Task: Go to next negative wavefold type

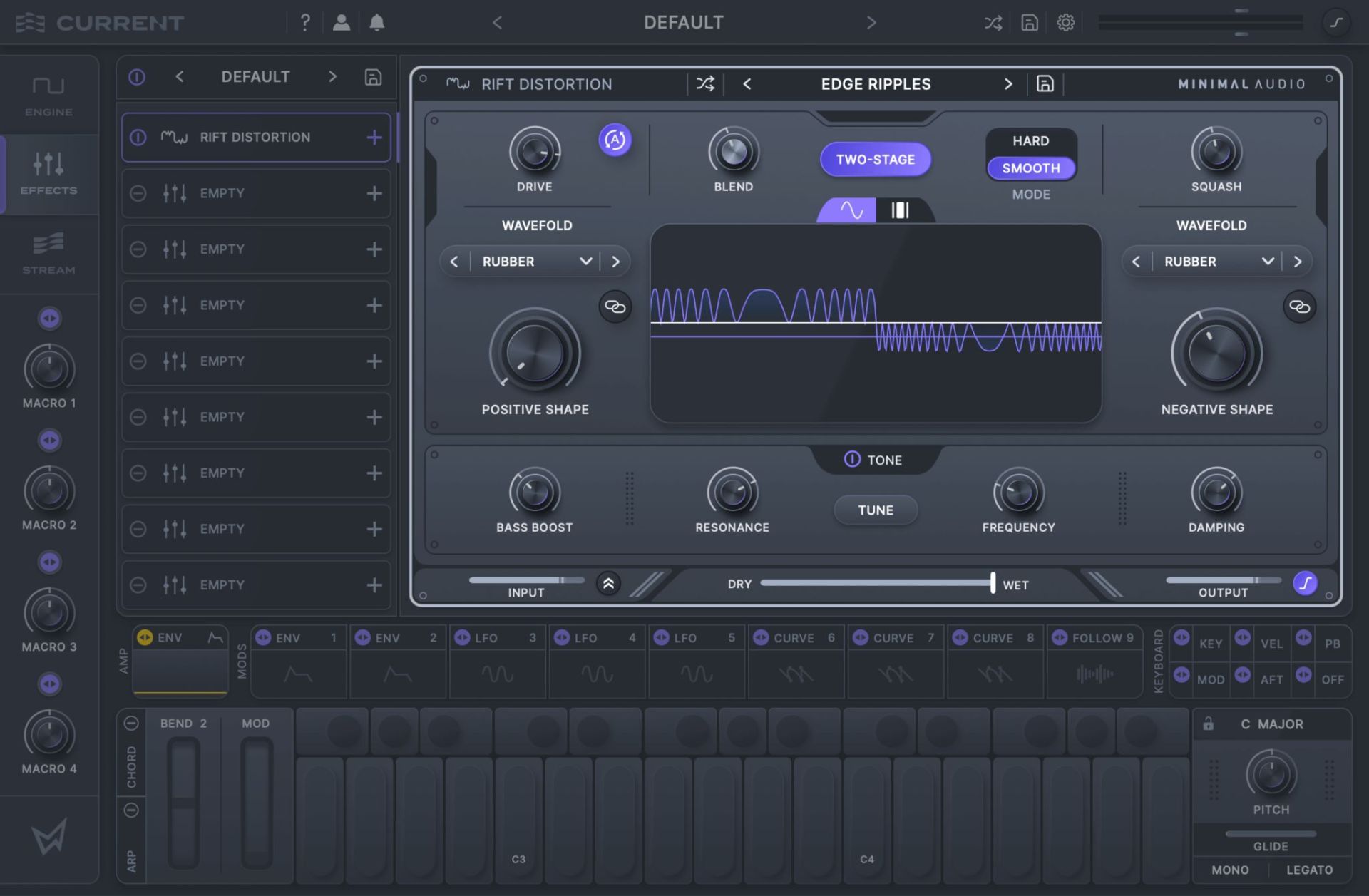Action: 1297,262
